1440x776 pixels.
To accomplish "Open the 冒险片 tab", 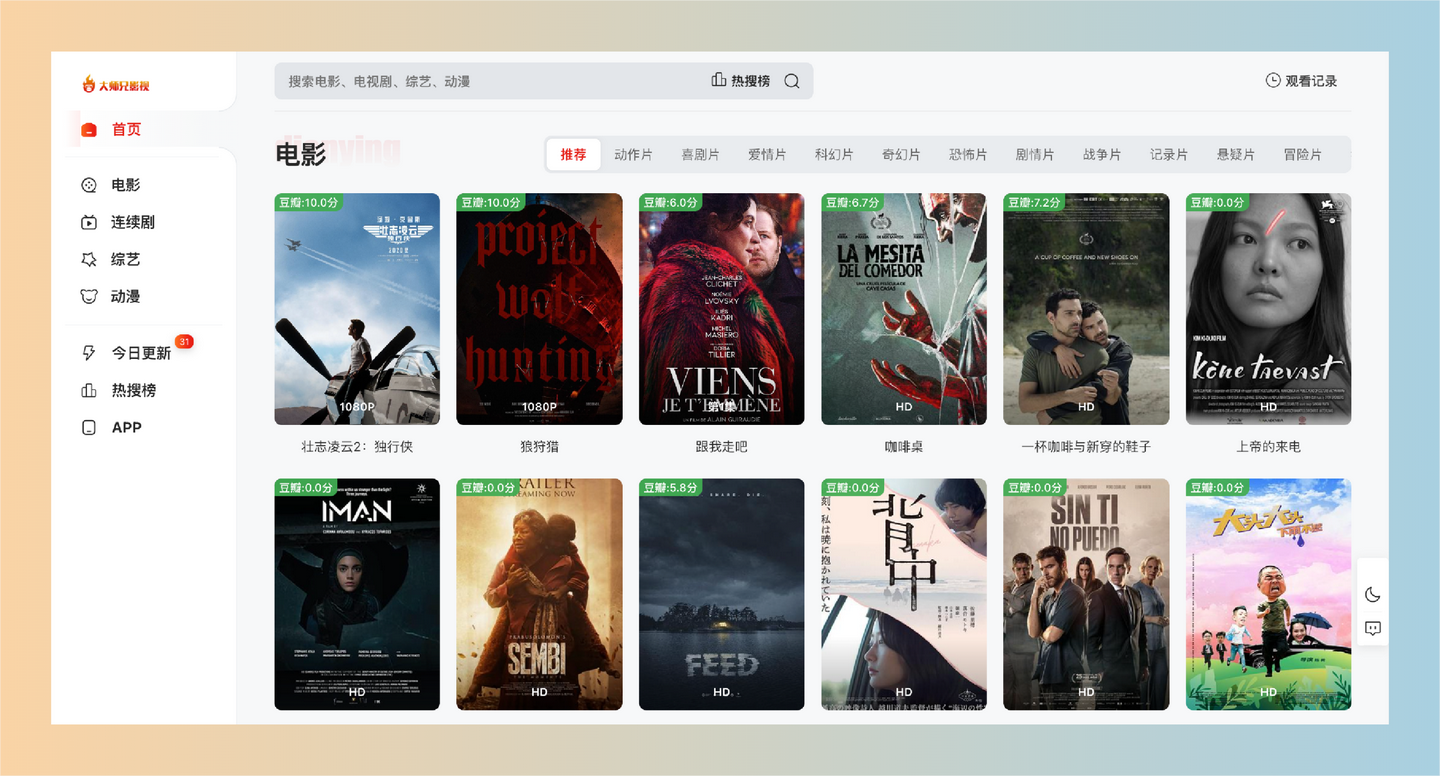I will [x=1303, y=154].
